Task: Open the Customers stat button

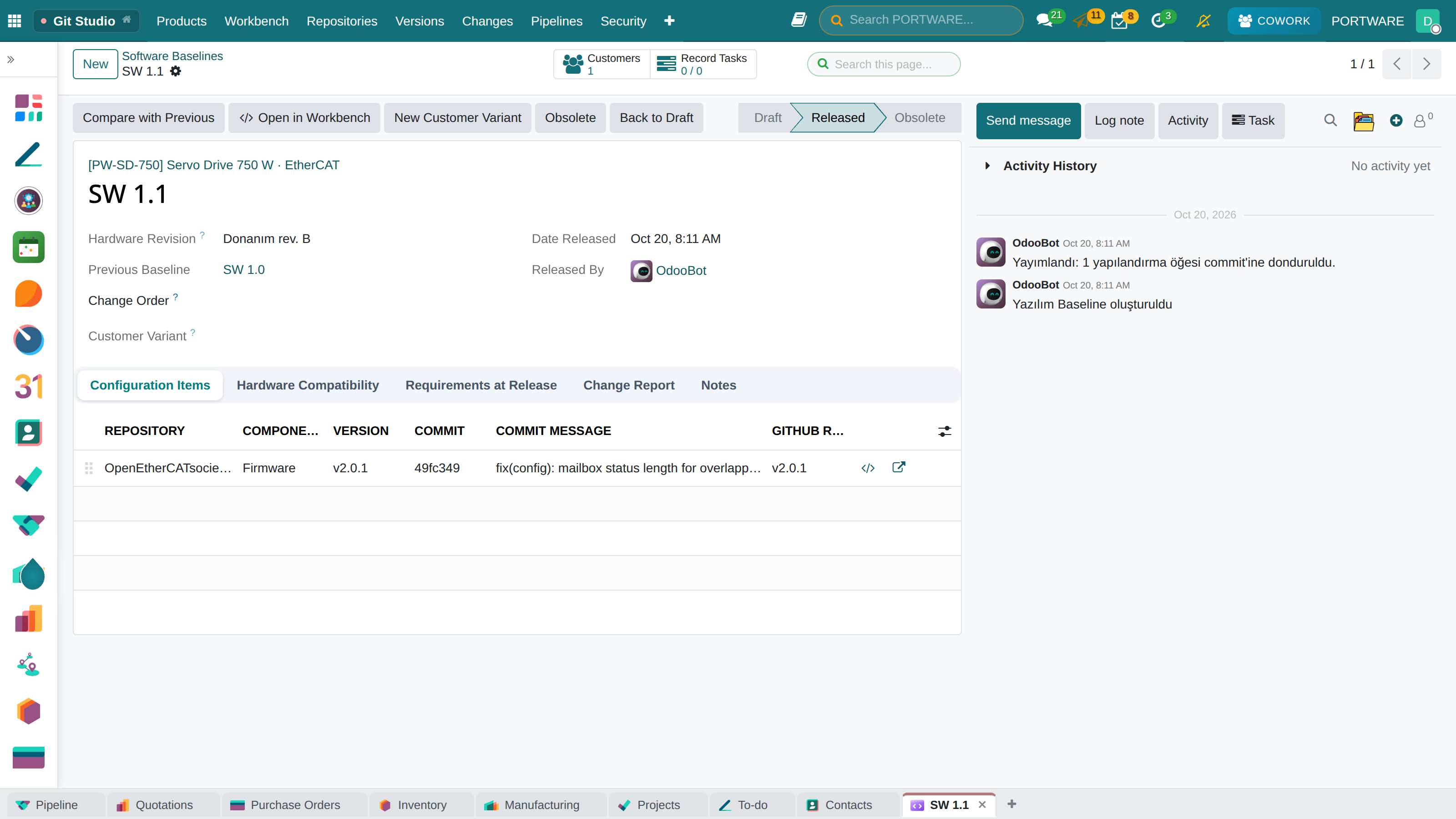Action: click(602, 64)
